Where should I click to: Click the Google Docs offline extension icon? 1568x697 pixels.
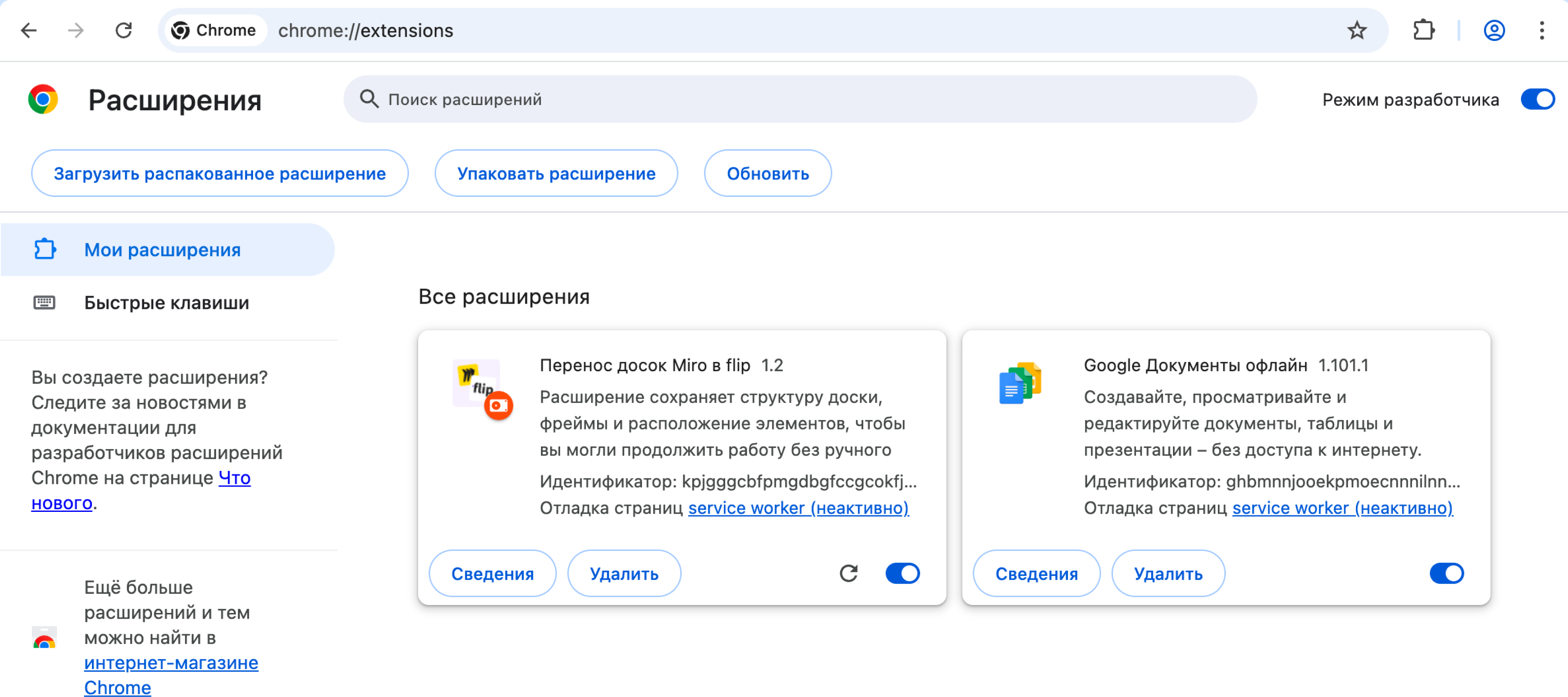click(1020, 383)
